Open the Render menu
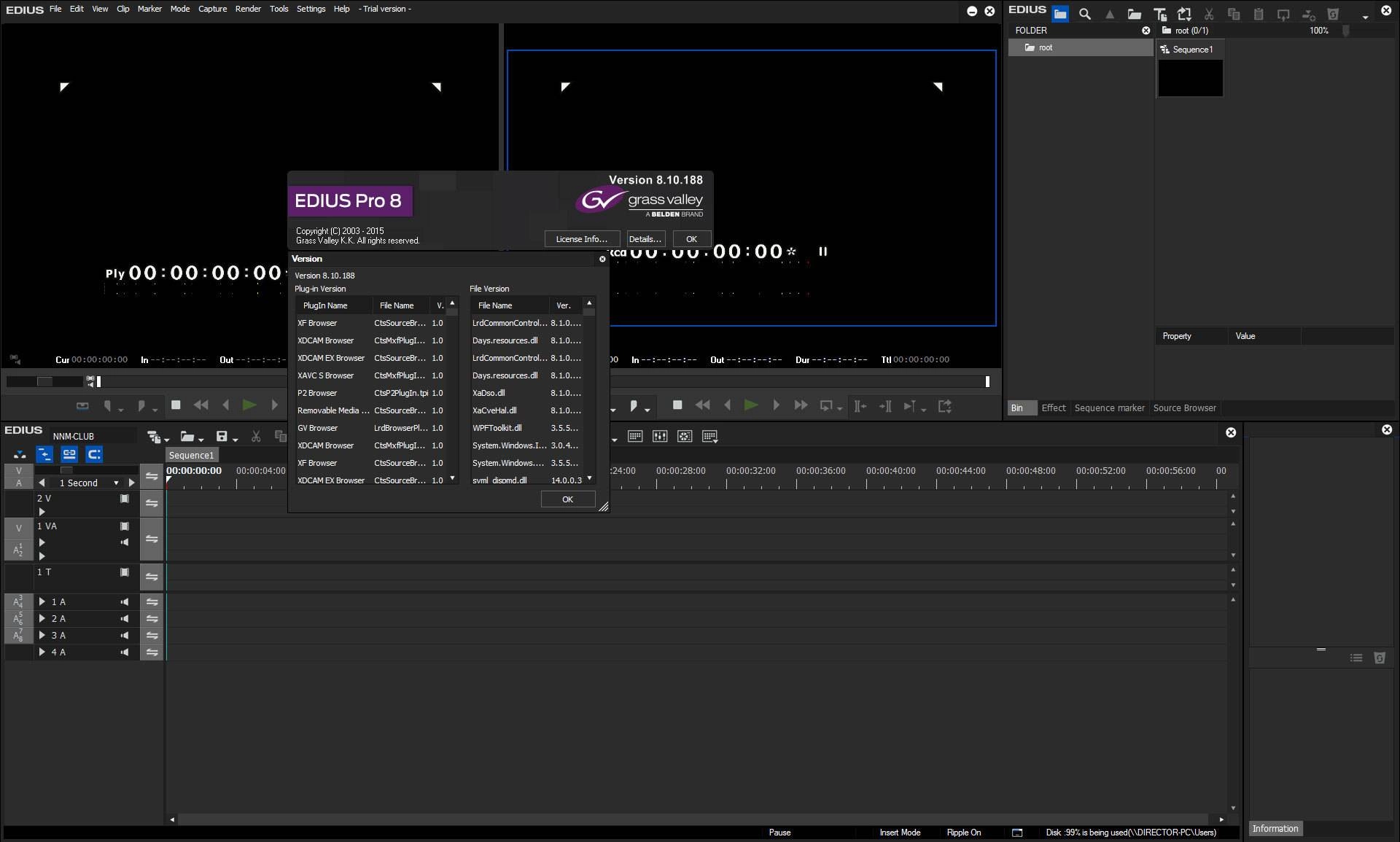This screenshot has height=842, width=1400. pyautogui.click(x=248, y=9)
